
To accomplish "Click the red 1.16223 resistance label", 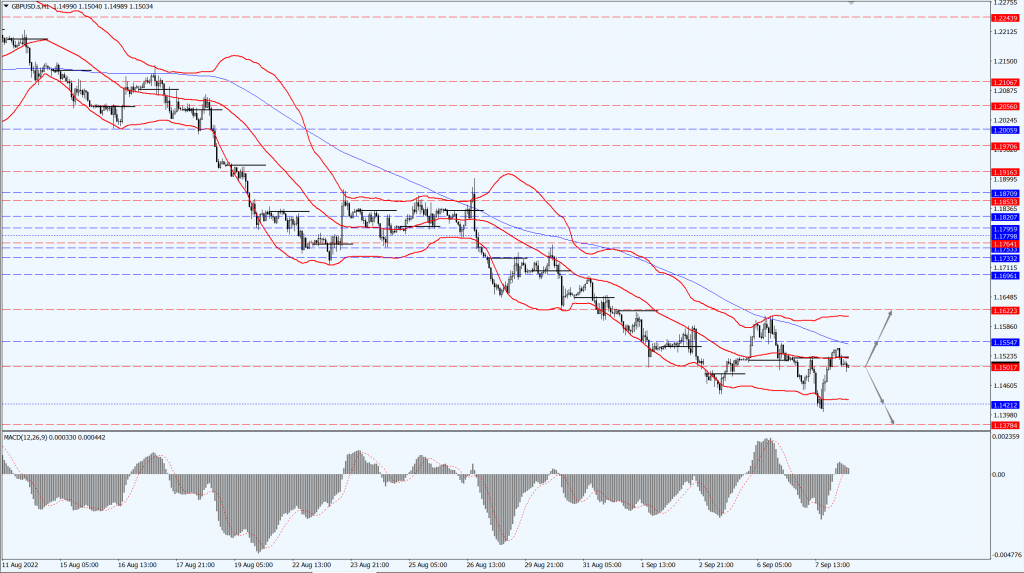I will coord(1005,310).
